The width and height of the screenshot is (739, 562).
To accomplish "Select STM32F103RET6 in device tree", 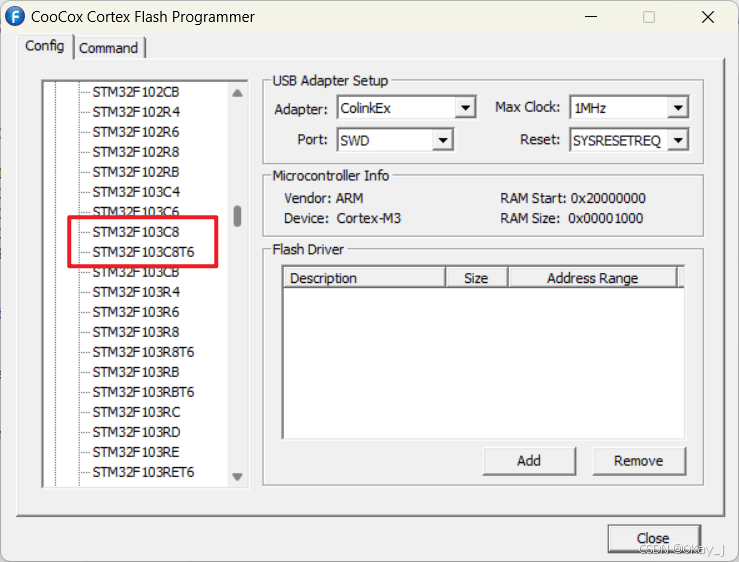I will pos(143,472).
